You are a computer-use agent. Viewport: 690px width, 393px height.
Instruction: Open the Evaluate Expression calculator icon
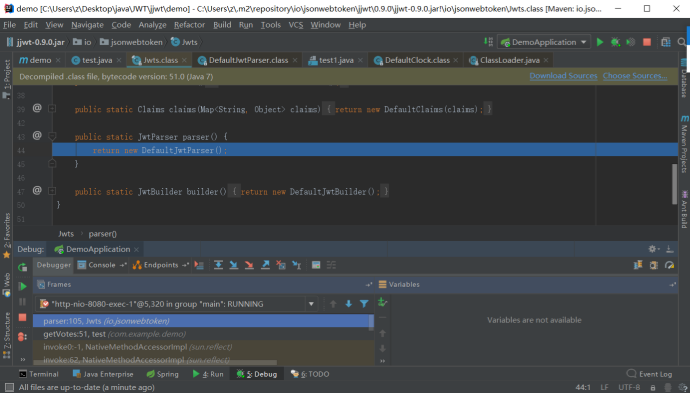pyautogui.click(x=316, y=265)
